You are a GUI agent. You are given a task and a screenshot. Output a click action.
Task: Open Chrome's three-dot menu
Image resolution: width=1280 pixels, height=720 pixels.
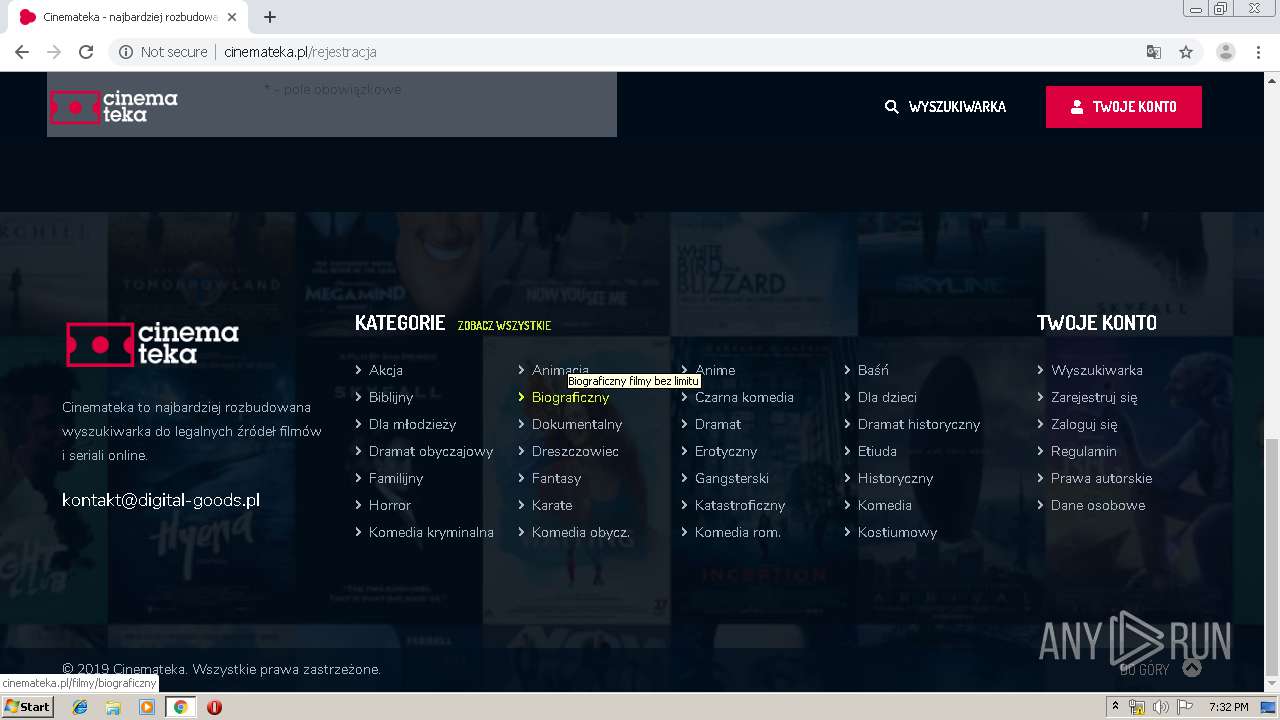tap(1258, 52)
